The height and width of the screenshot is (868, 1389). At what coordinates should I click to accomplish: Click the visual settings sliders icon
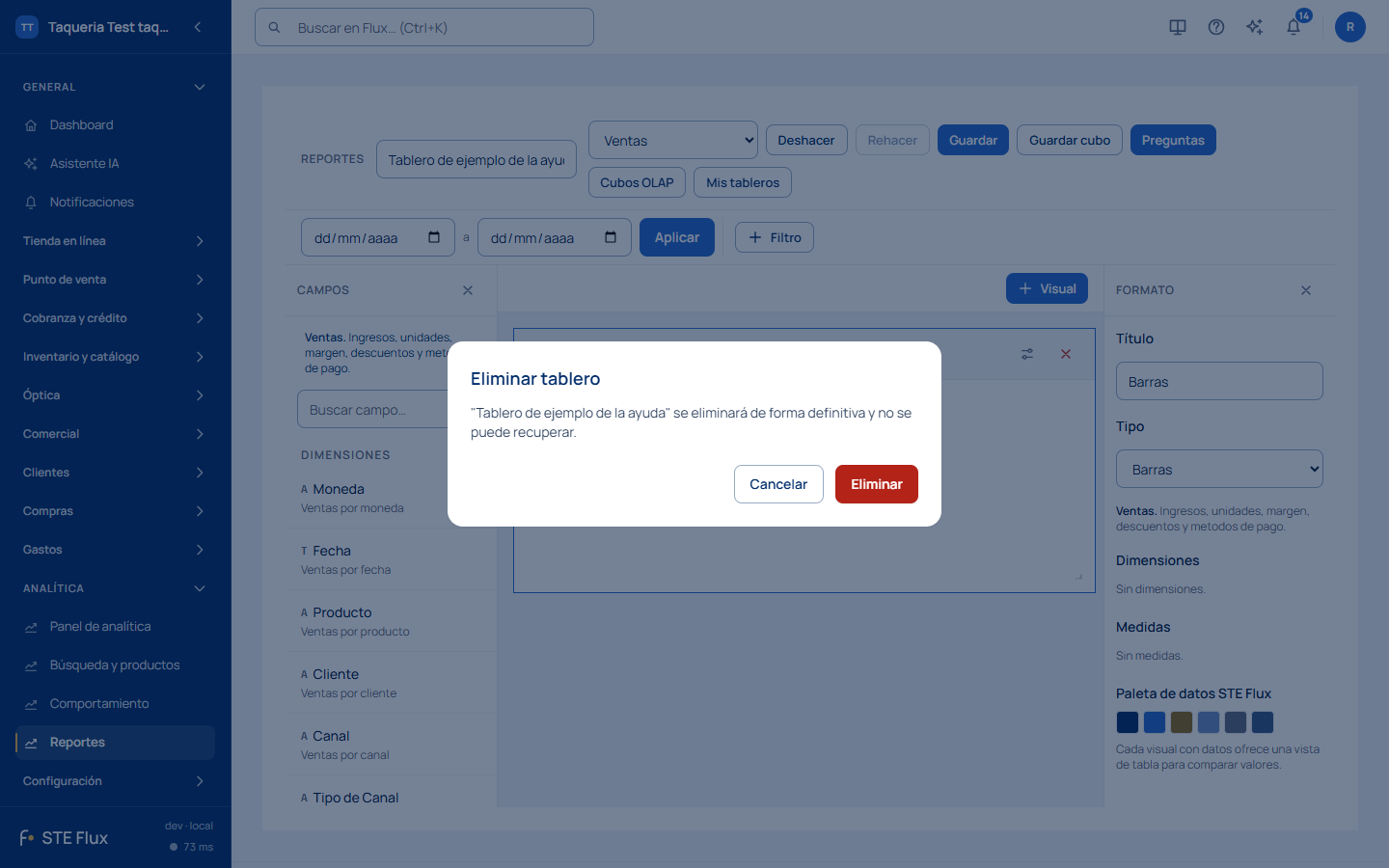1027,354
